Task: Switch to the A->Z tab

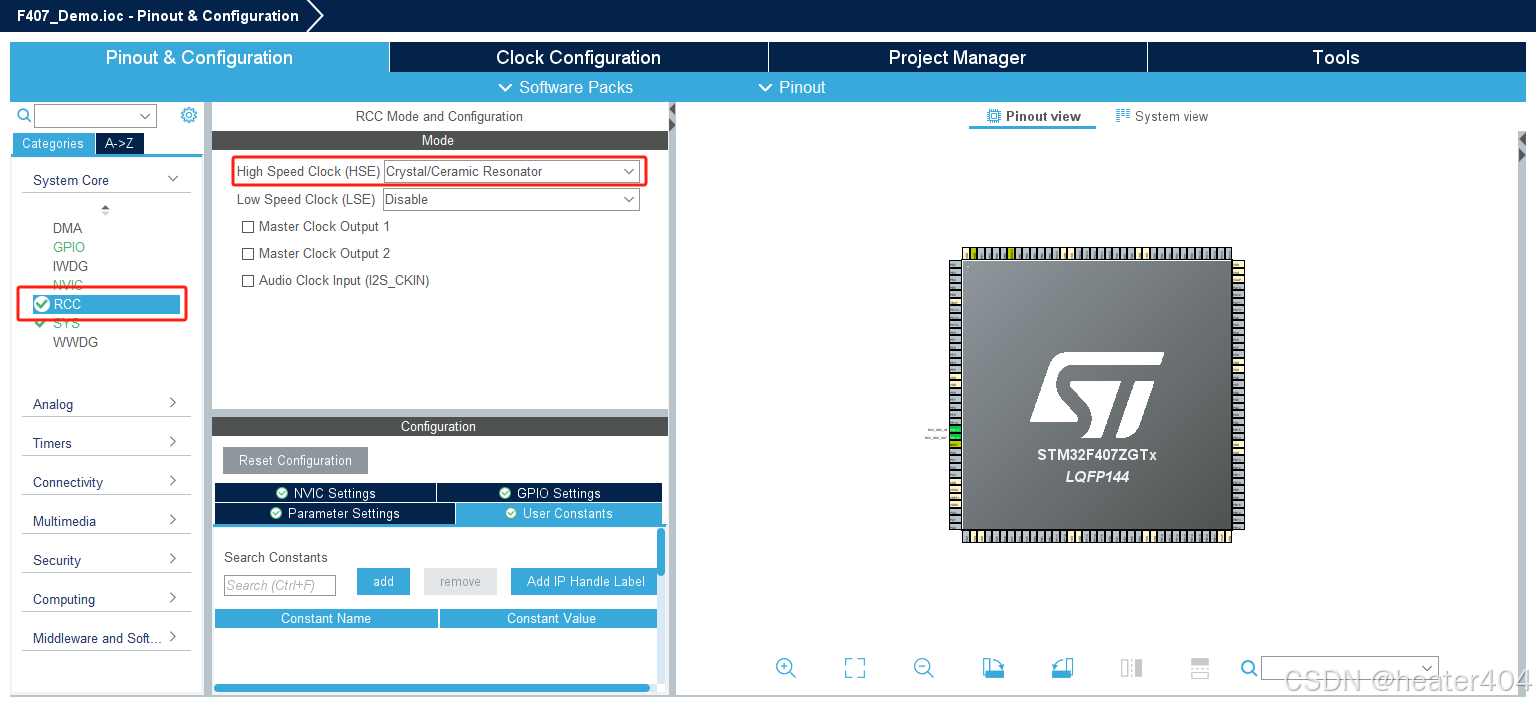Action: pos(120,144)
